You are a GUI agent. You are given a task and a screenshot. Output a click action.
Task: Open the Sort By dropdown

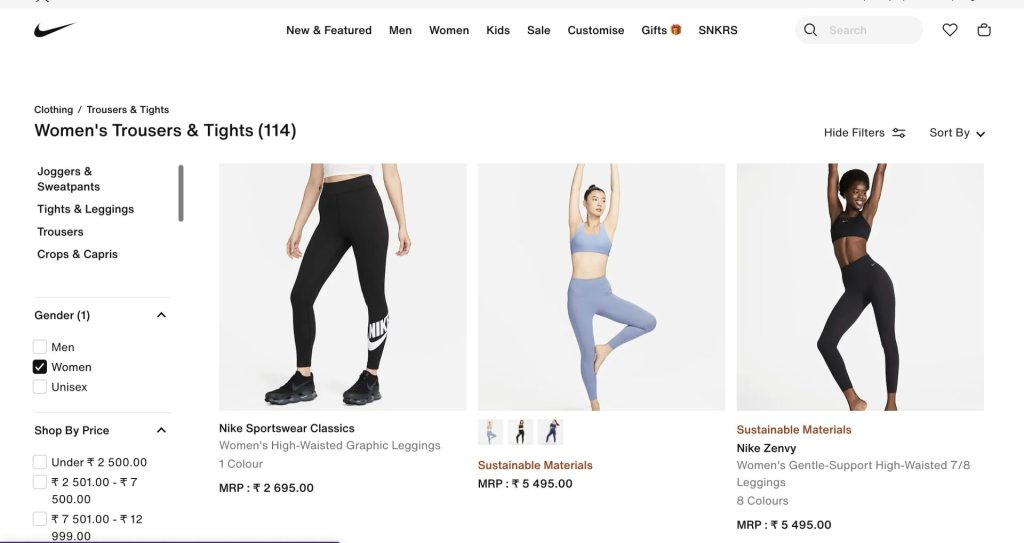pos(957,133)
